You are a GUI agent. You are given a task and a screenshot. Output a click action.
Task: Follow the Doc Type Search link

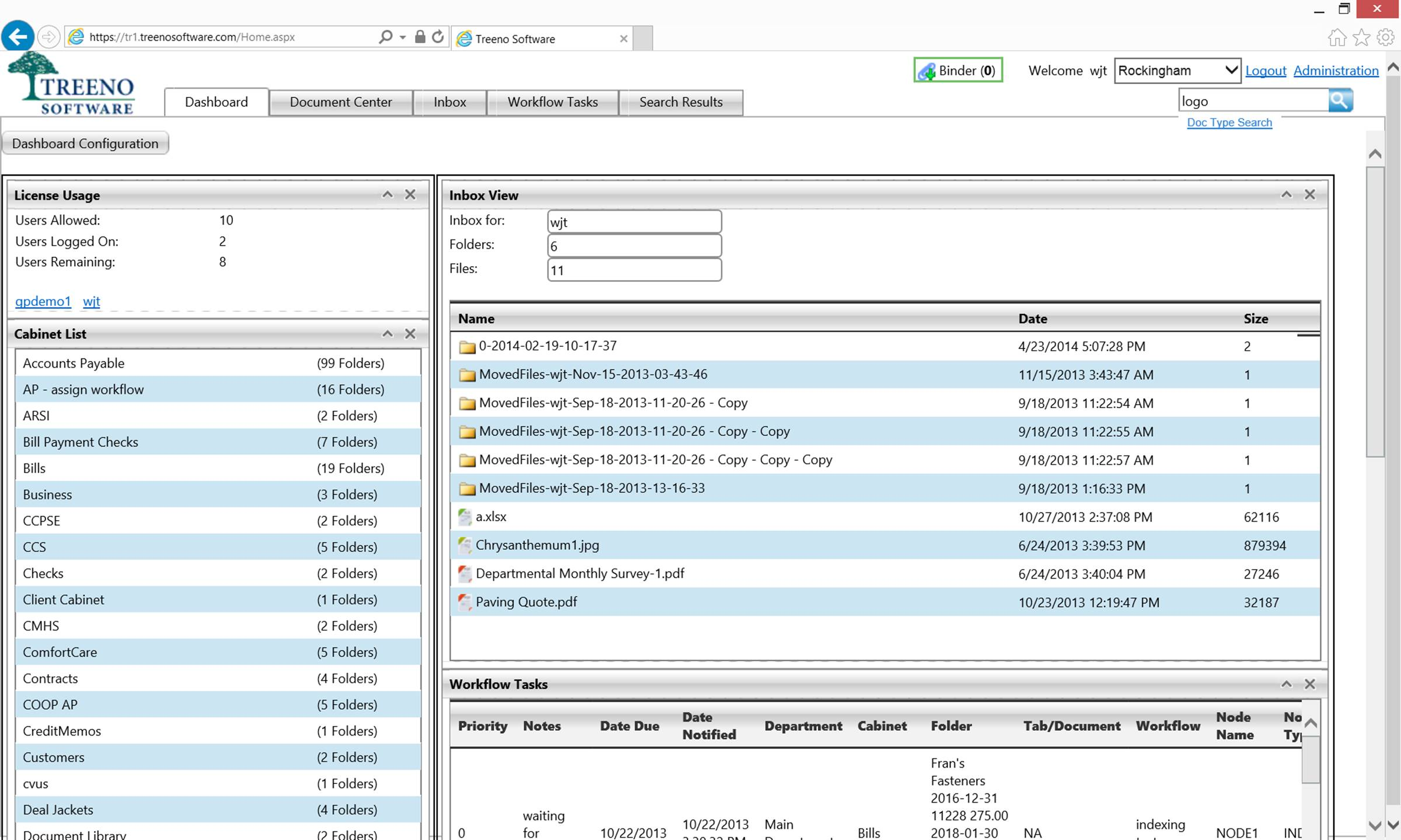(x=1229, y=123)
